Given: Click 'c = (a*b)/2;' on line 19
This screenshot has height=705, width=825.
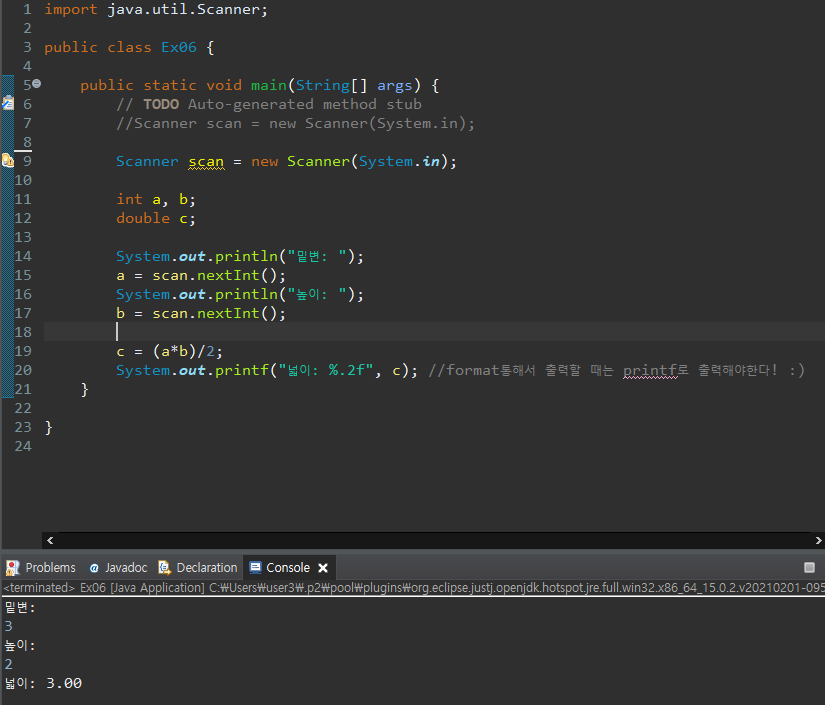Looking at the screenshot, I should (169, 351).
